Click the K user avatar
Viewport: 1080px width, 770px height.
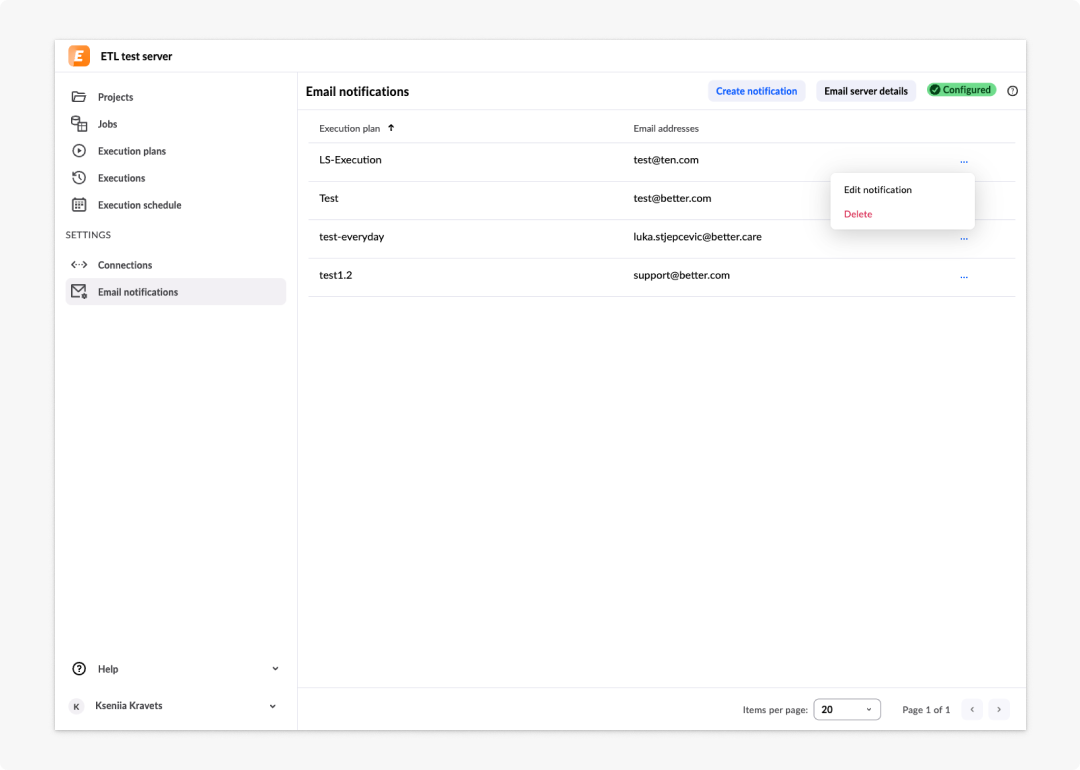pos(76,706)
